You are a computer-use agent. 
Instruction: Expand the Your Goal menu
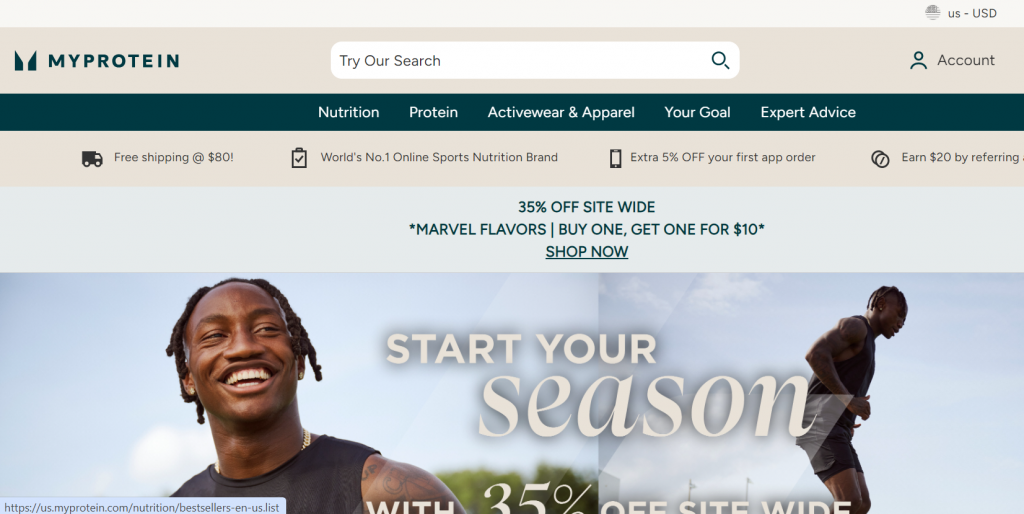coord(697,112)
